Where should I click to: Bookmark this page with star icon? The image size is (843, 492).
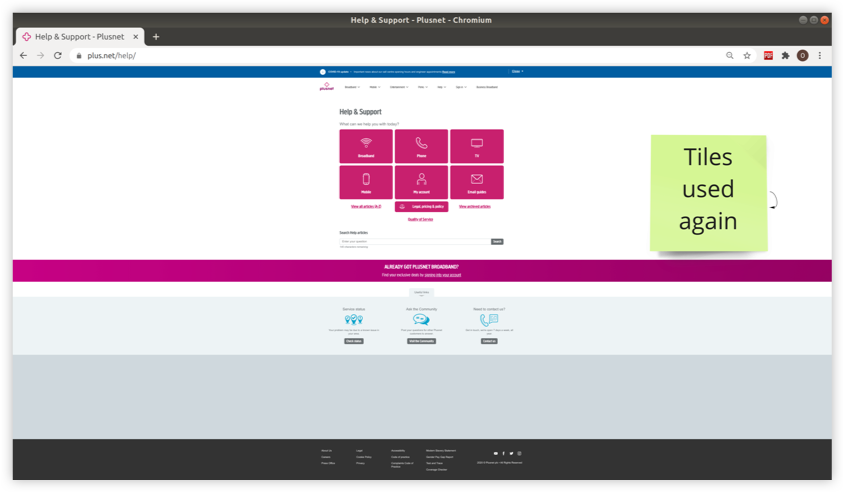(x=747, y=56)
